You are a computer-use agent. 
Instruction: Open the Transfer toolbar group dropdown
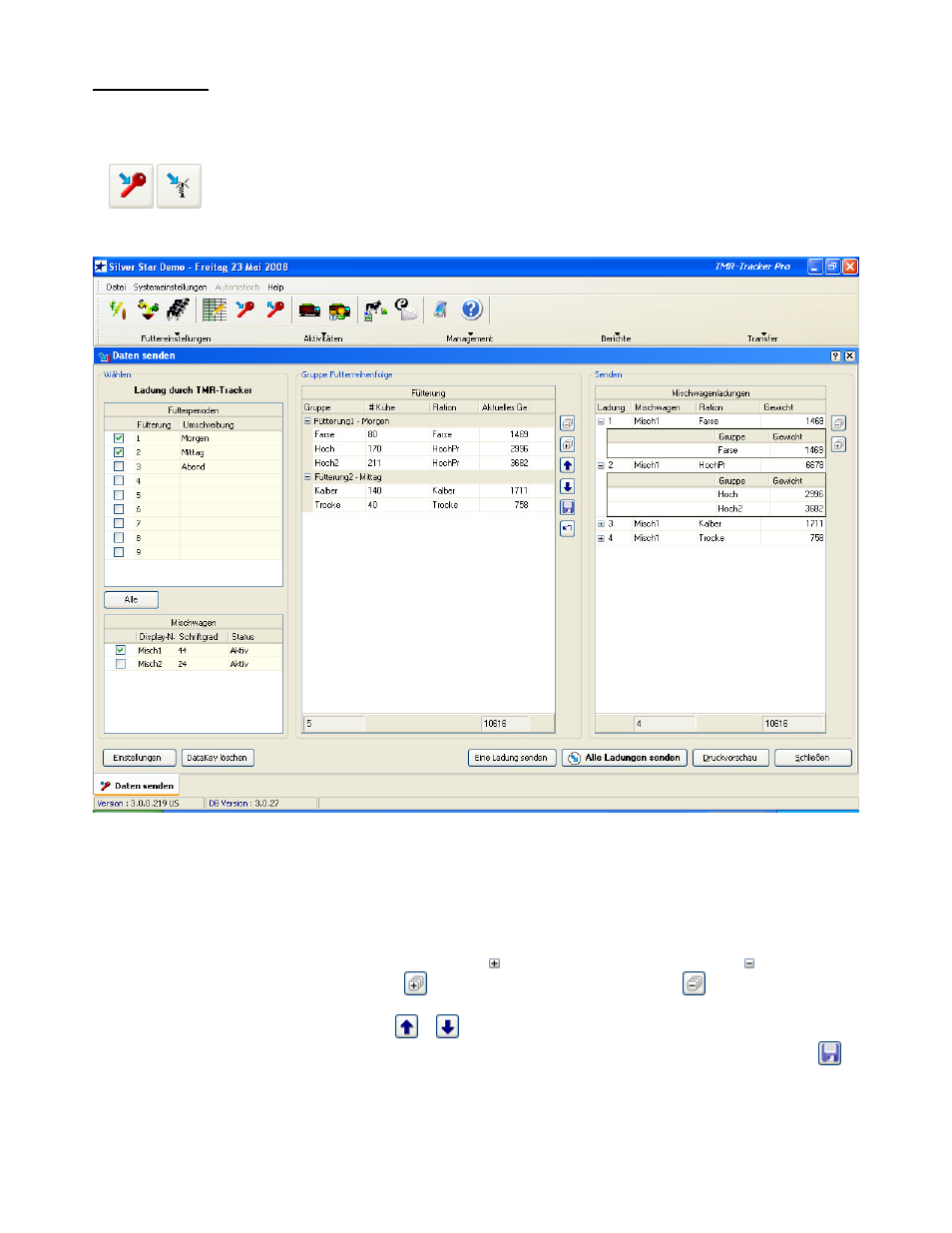point(762,337)
